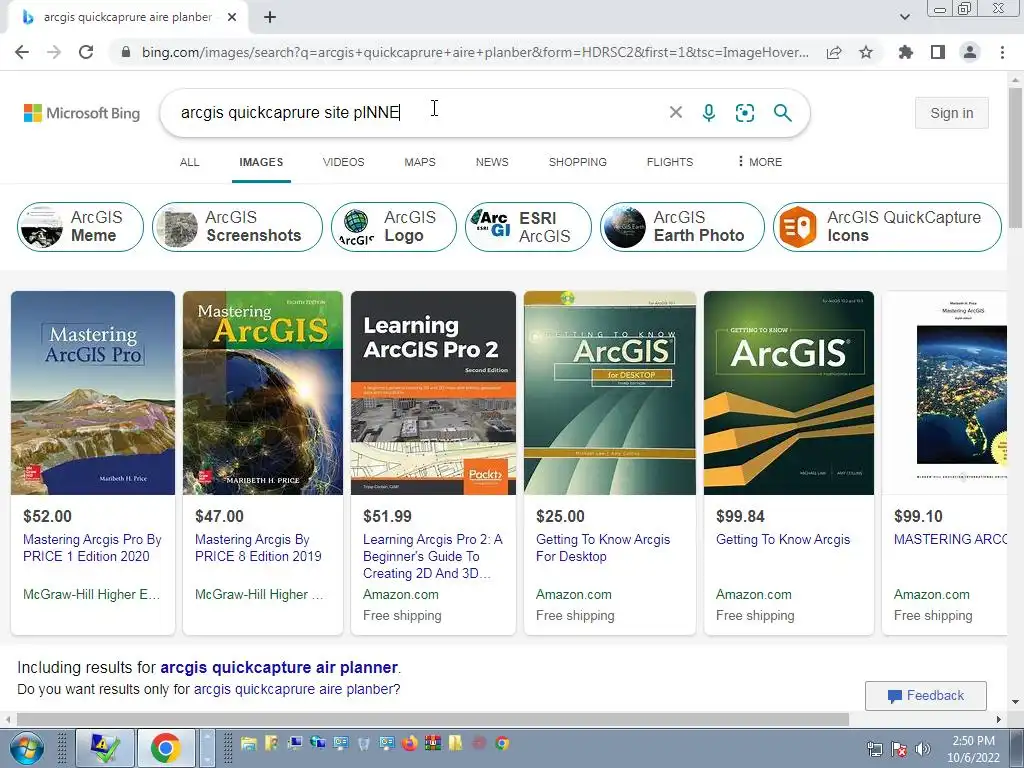Open the Action Center flag tray icon
The image size is (1024, 768).
(899, 749)
